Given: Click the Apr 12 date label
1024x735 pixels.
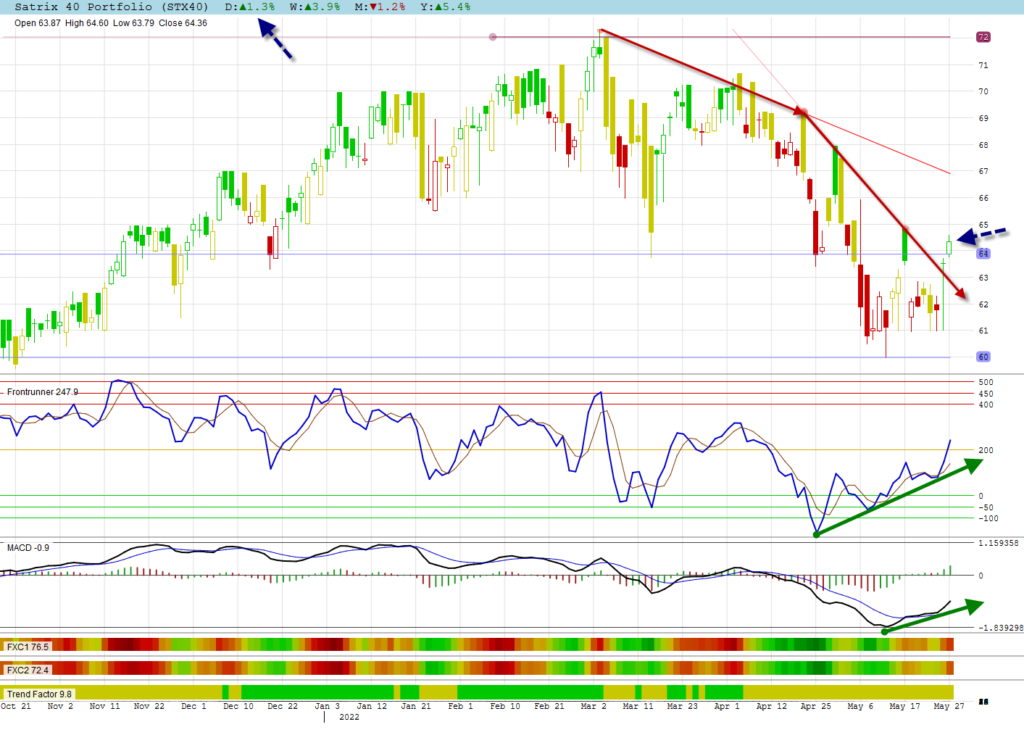Looking at the screenshot, I should (x=771, y=706).
